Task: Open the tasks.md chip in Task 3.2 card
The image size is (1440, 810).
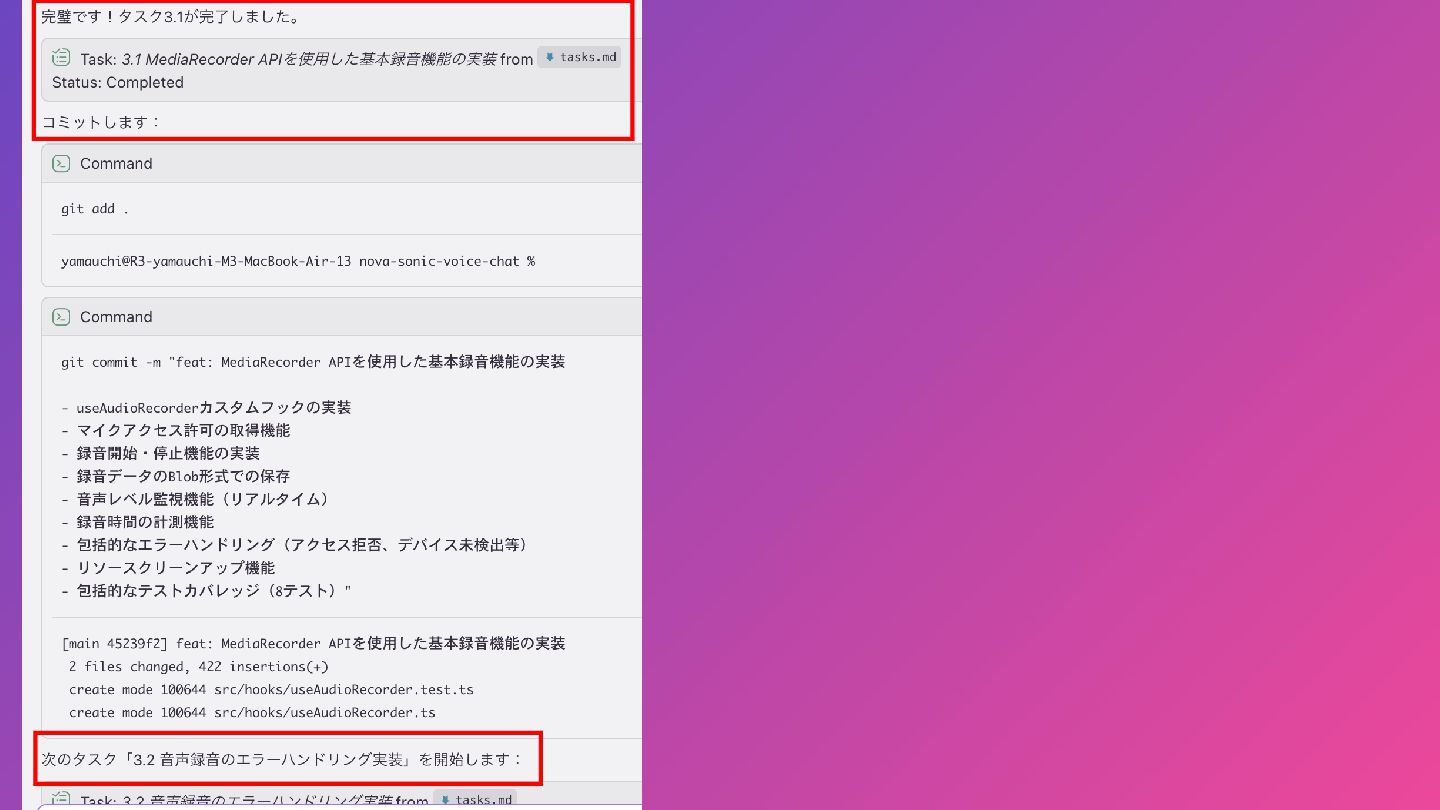Action: (x=474, y=800)
